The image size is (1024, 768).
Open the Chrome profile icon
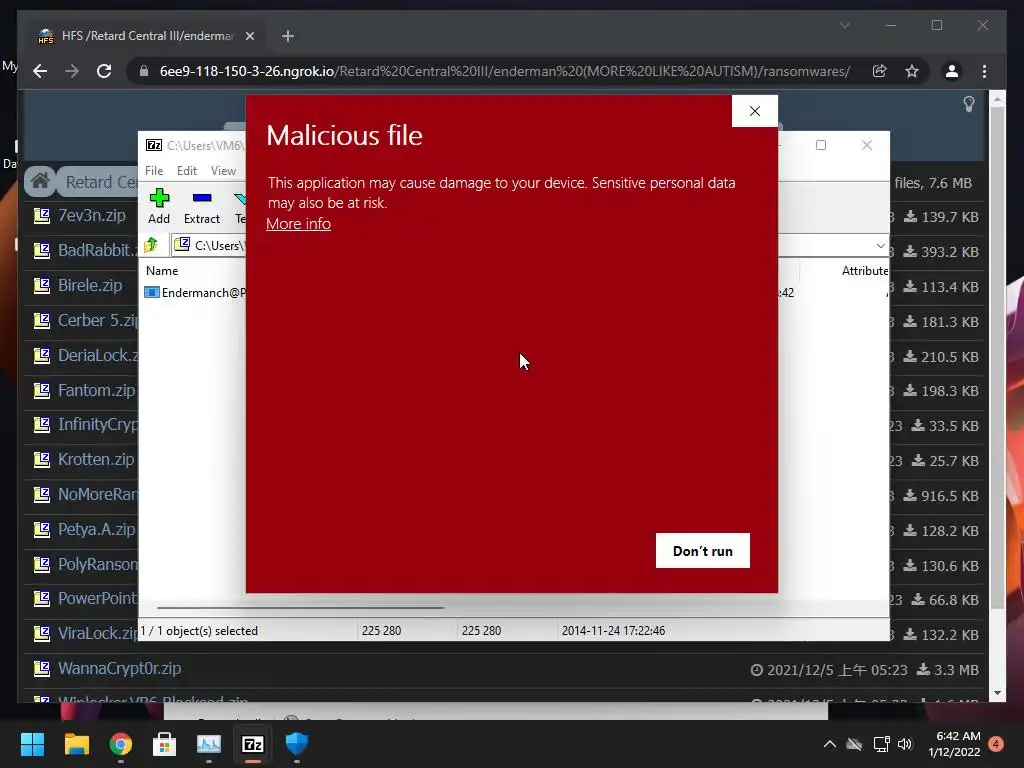[x=952, y=71]
